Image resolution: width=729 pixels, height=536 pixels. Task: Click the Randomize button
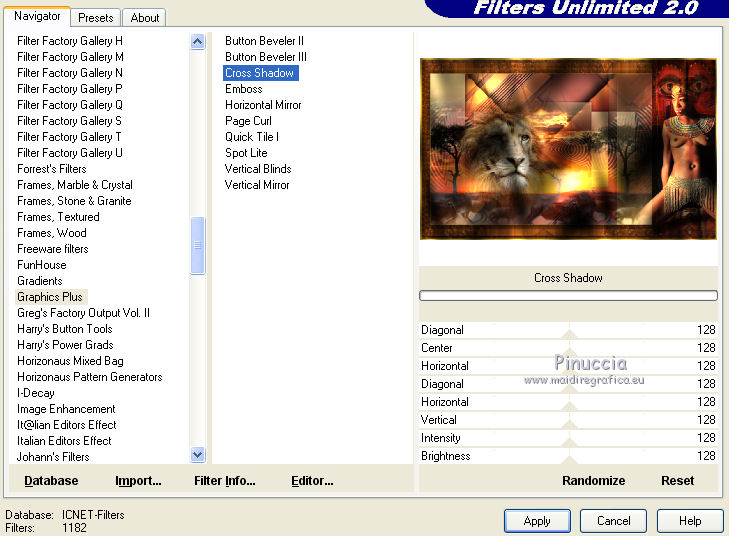[593, 480]
